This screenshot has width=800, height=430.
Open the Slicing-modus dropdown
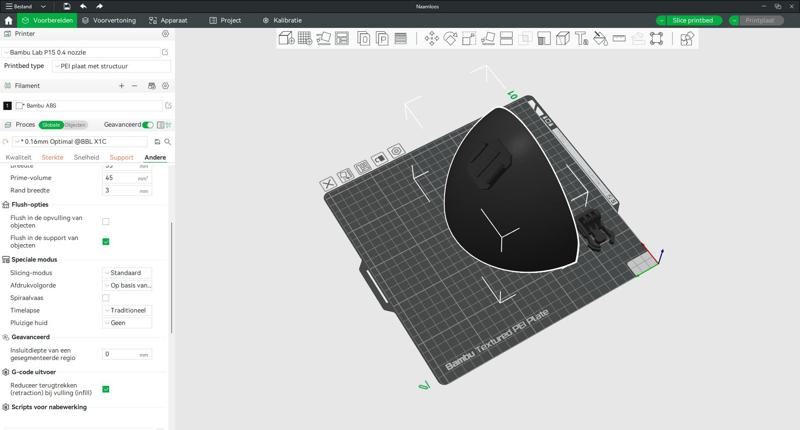127,273
